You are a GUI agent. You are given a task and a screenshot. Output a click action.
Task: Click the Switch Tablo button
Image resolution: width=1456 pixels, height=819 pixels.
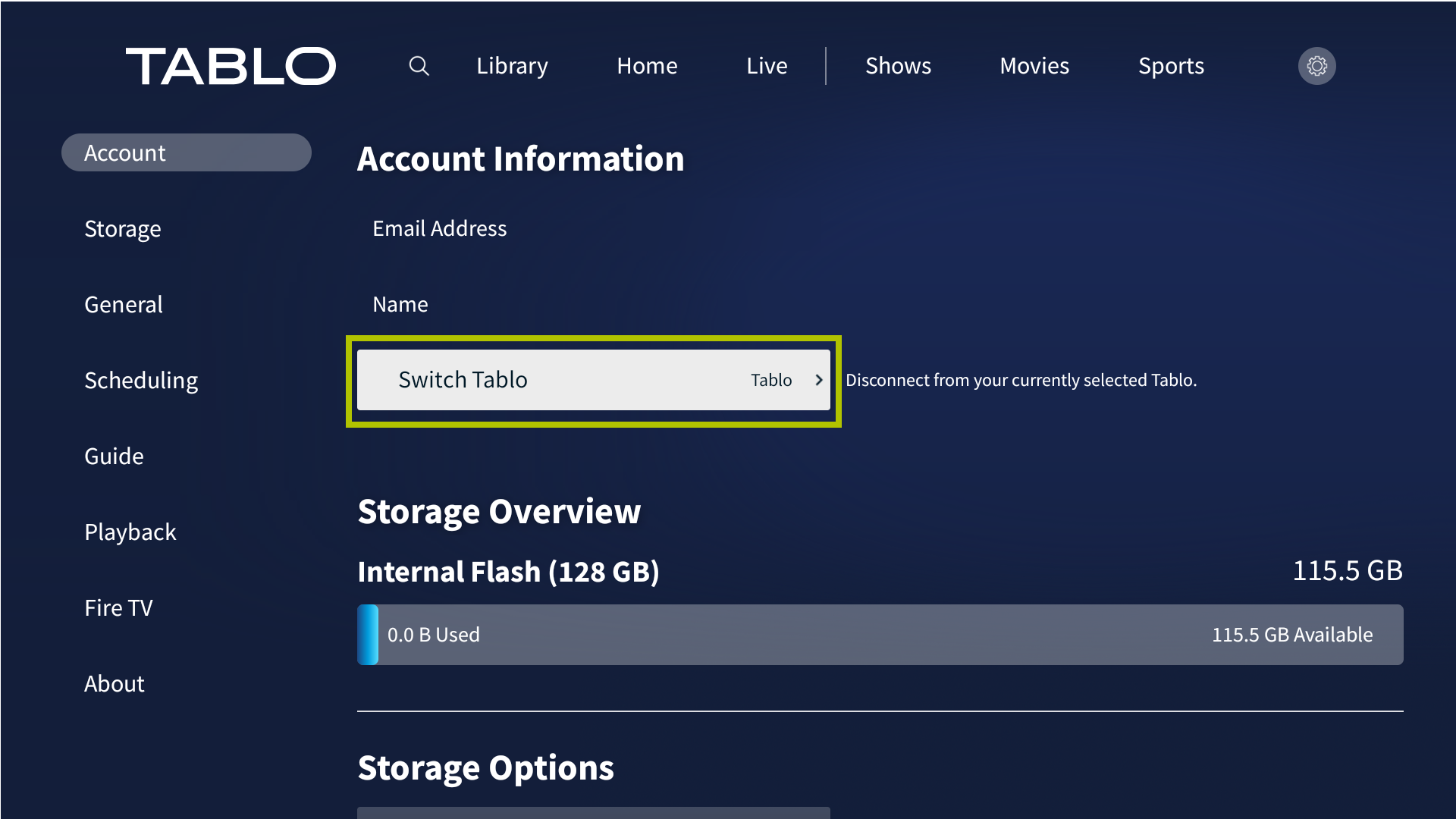[594, 380]
